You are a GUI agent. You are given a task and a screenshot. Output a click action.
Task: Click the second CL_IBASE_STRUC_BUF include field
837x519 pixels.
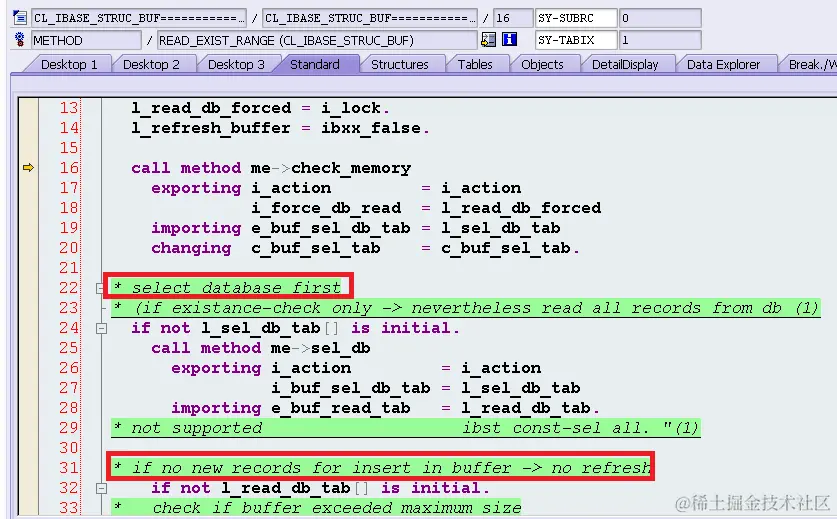point(369,18)
